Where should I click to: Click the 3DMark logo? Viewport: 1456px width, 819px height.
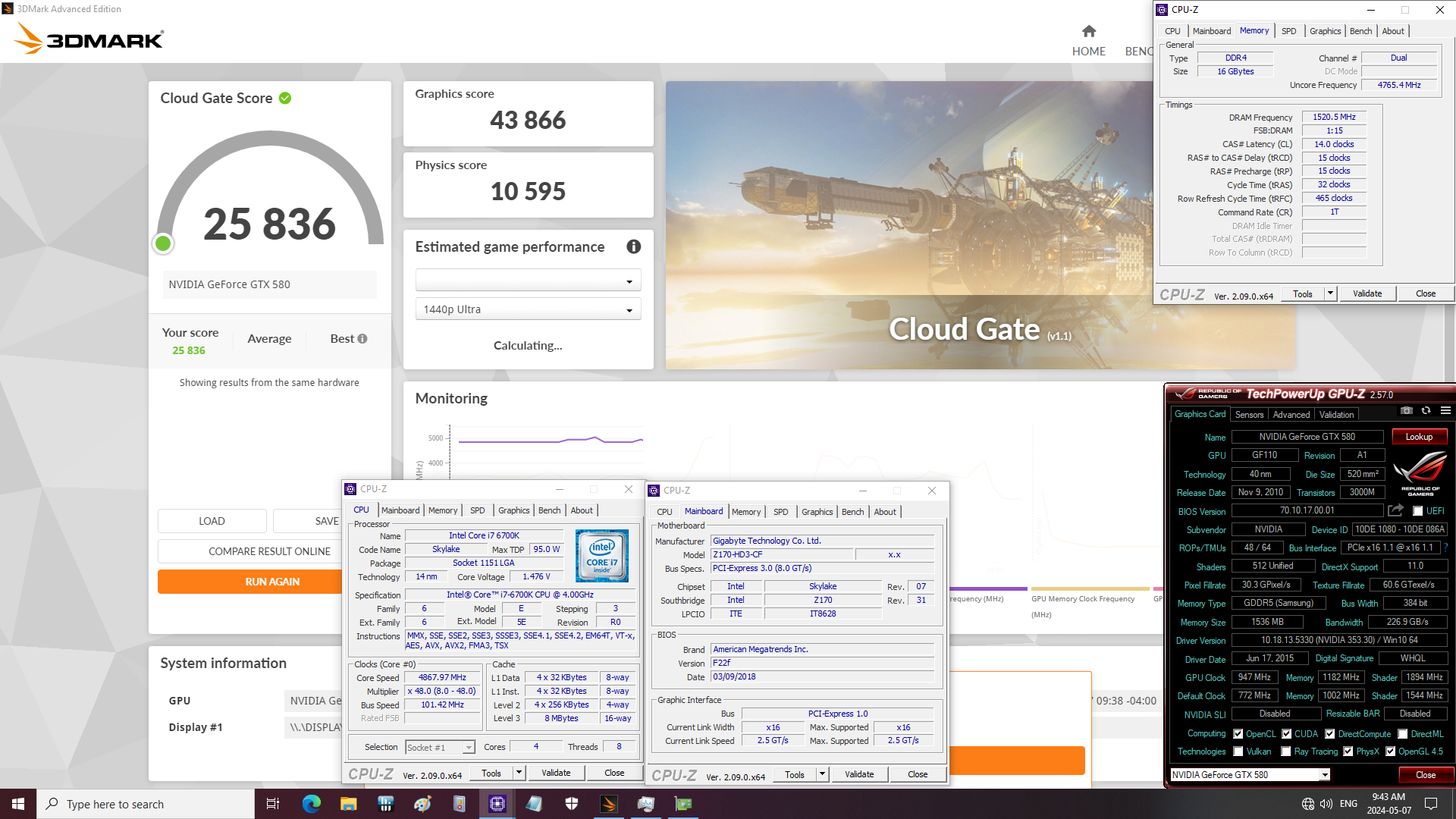coord(89,38)
